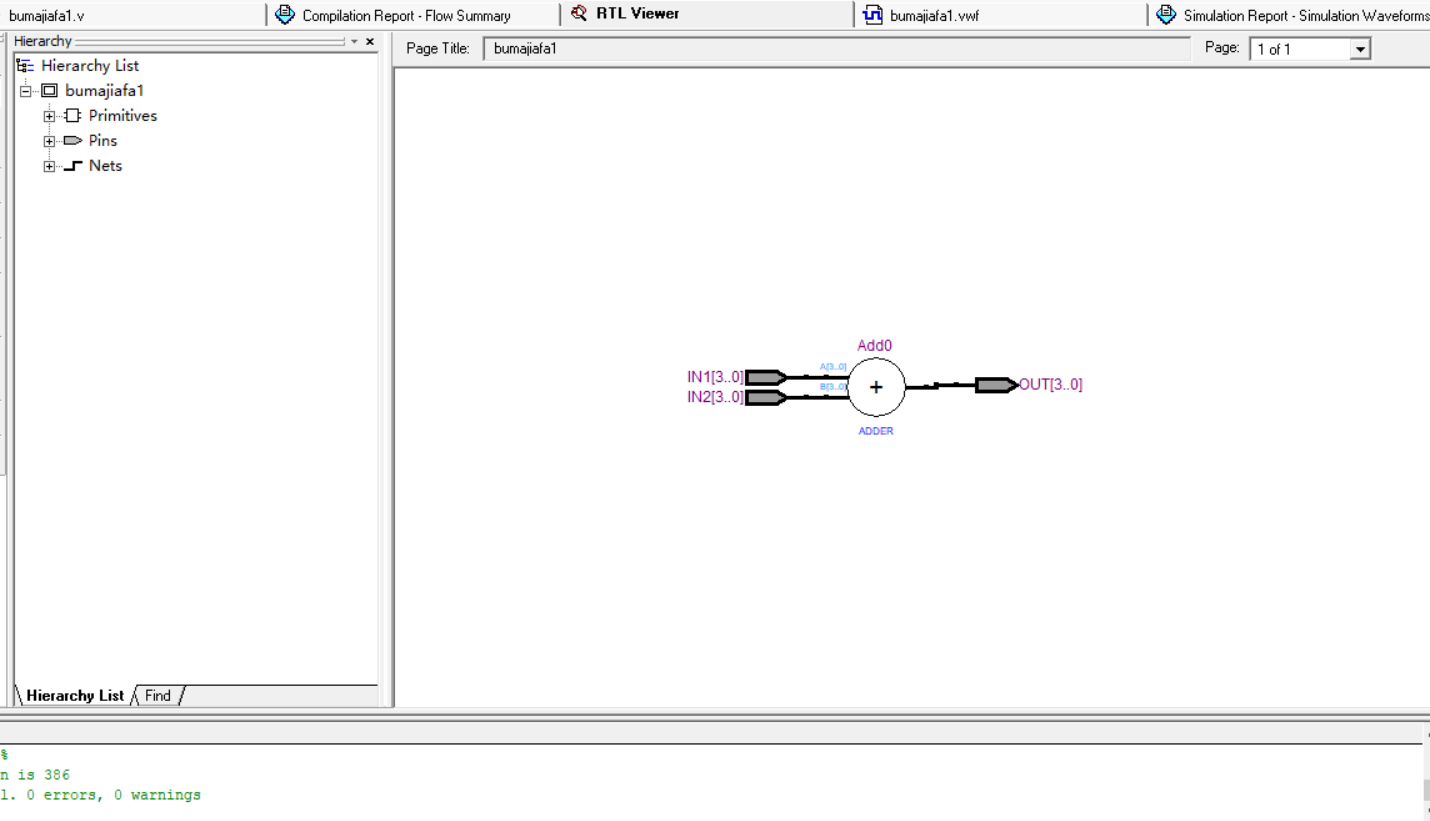Select Nets in the hierarchy tree
The image size is (1430, 821).
tap(105, 166)
